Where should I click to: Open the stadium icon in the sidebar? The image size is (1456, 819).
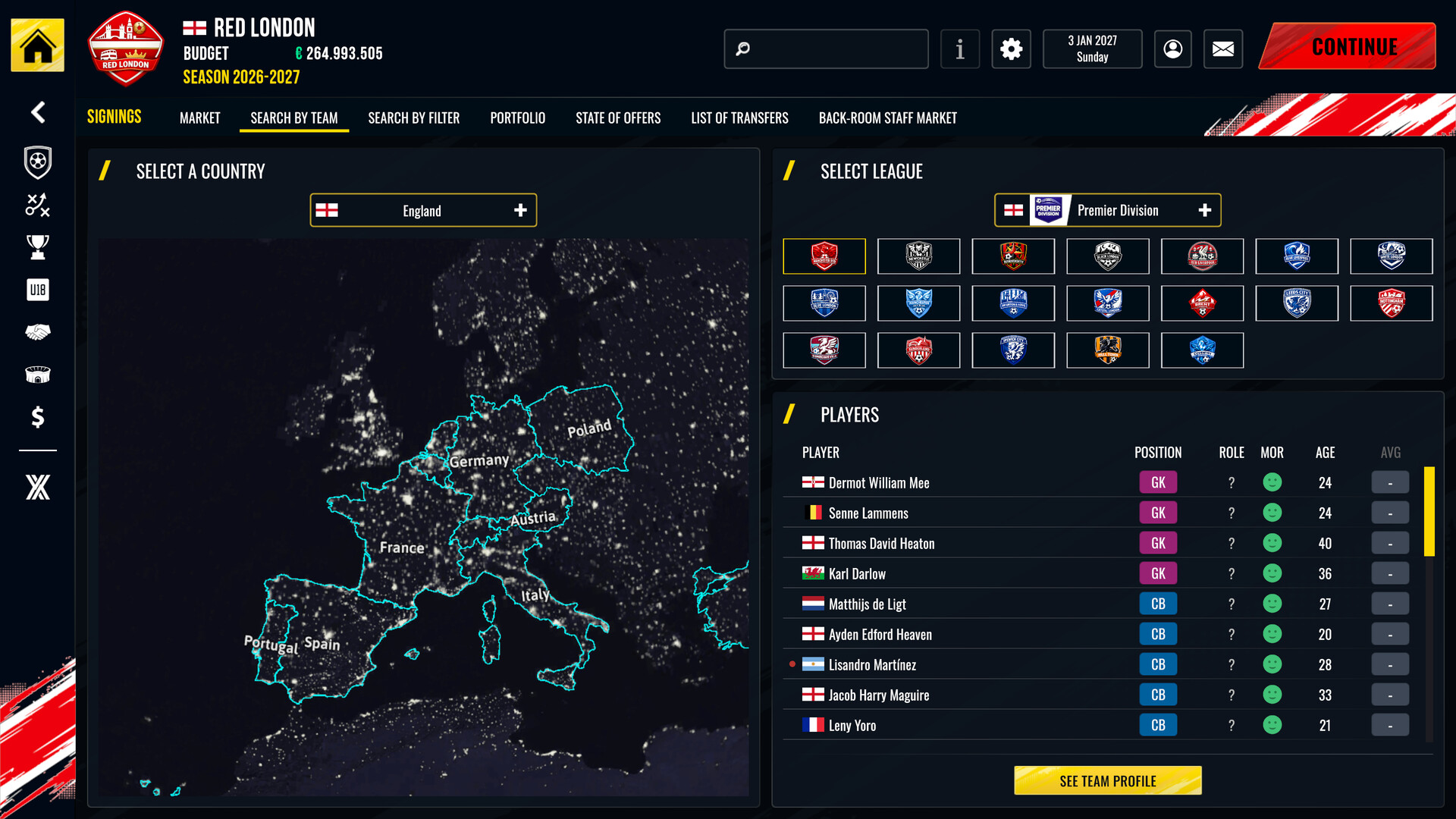pos(38,375)
